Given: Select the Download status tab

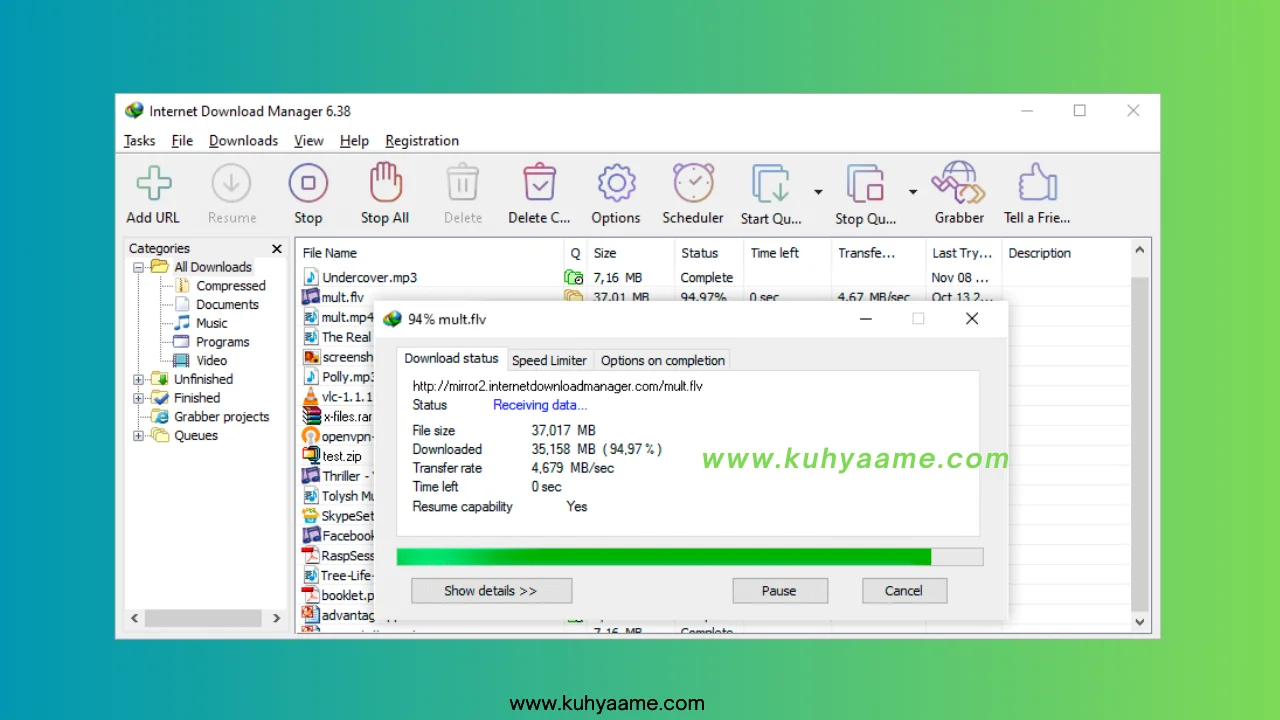Looking at the screenshot, I should 451,358.
